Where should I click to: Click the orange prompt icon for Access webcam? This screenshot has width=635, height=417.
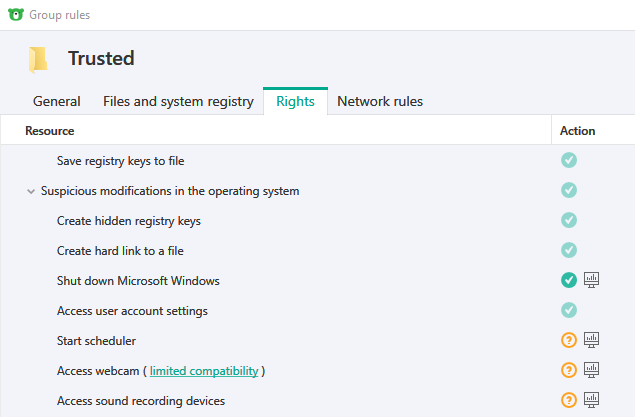569,370
